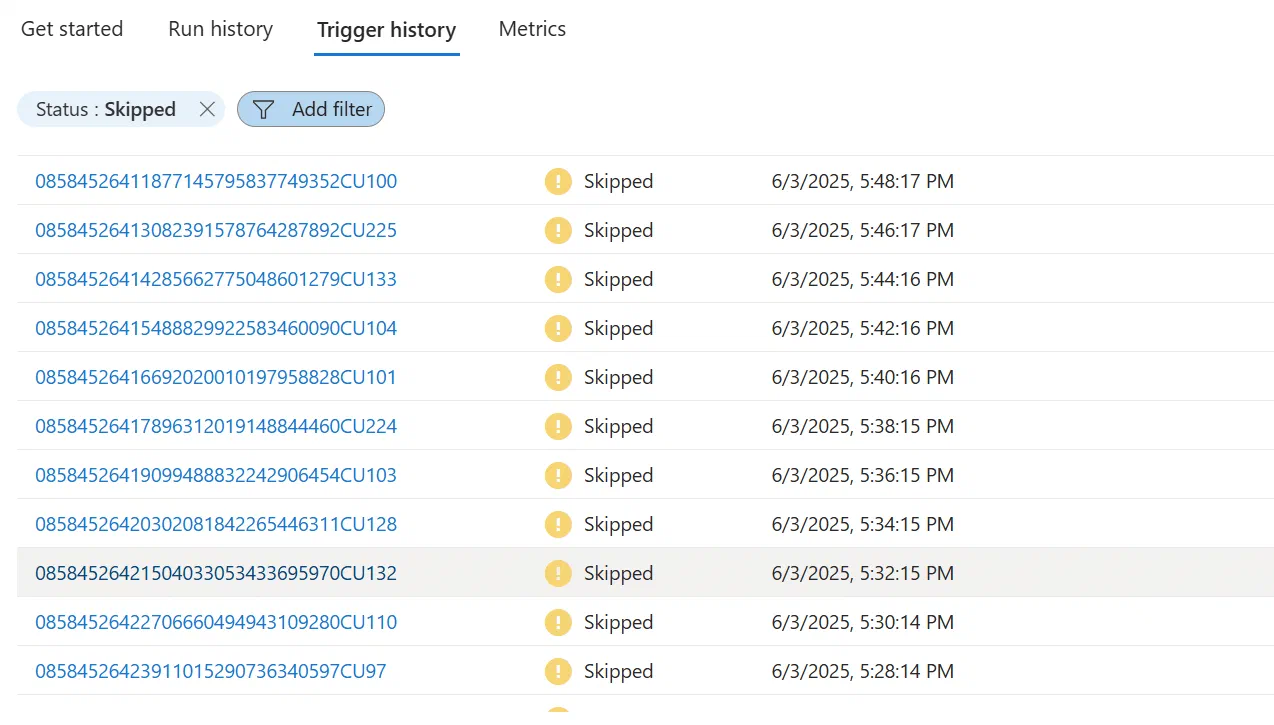The width and height of the screenshot is (1274, 725).
Task: Click Skipped status text in CU132 row
Action: (618, 573)
